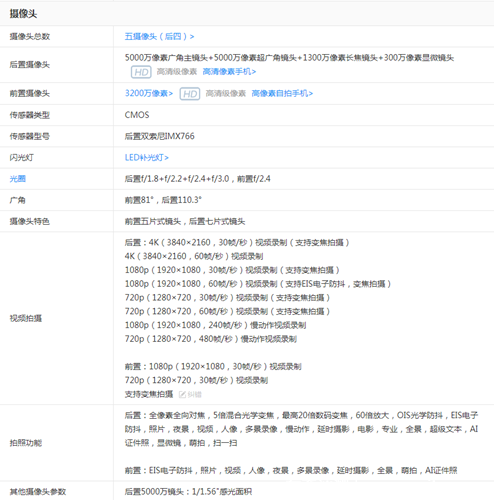Open the 五摄像头(后四) link
The image size is (494, 500).
coord(159,36)
